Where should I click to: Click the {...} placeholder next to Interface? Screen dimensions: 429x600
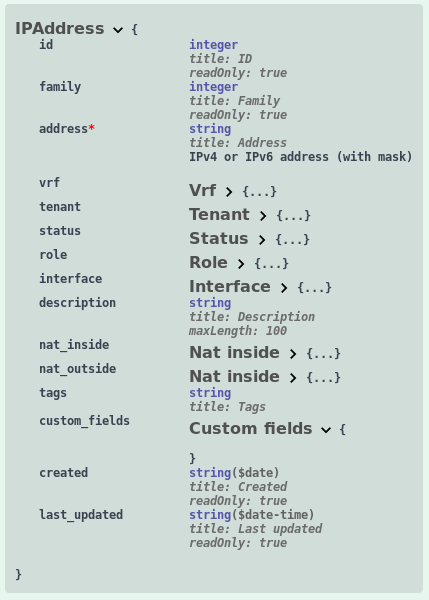point(314,288)
